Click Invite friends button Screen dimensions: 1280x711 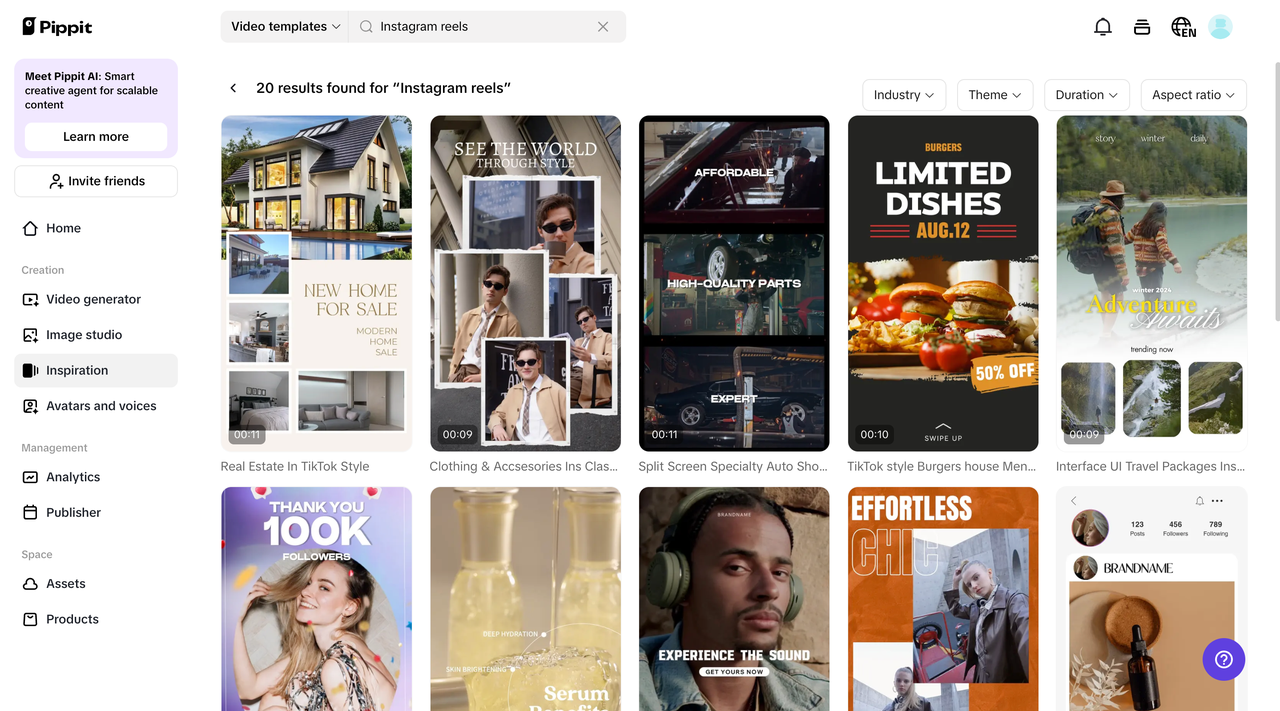[x=96, y=181]
